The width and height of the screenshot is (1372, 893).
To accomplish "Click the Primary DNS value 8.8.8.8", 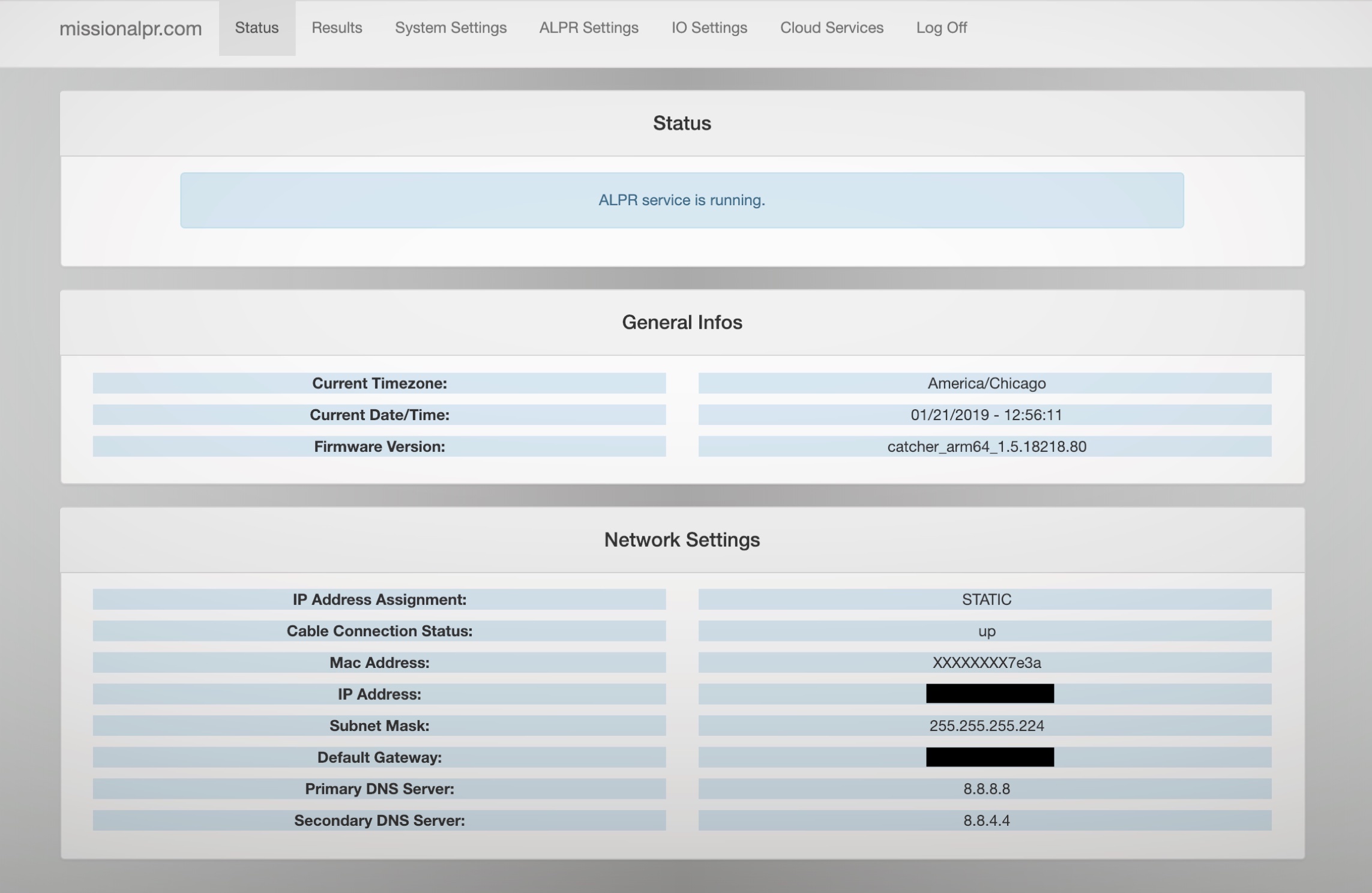I will pos(986,789).
